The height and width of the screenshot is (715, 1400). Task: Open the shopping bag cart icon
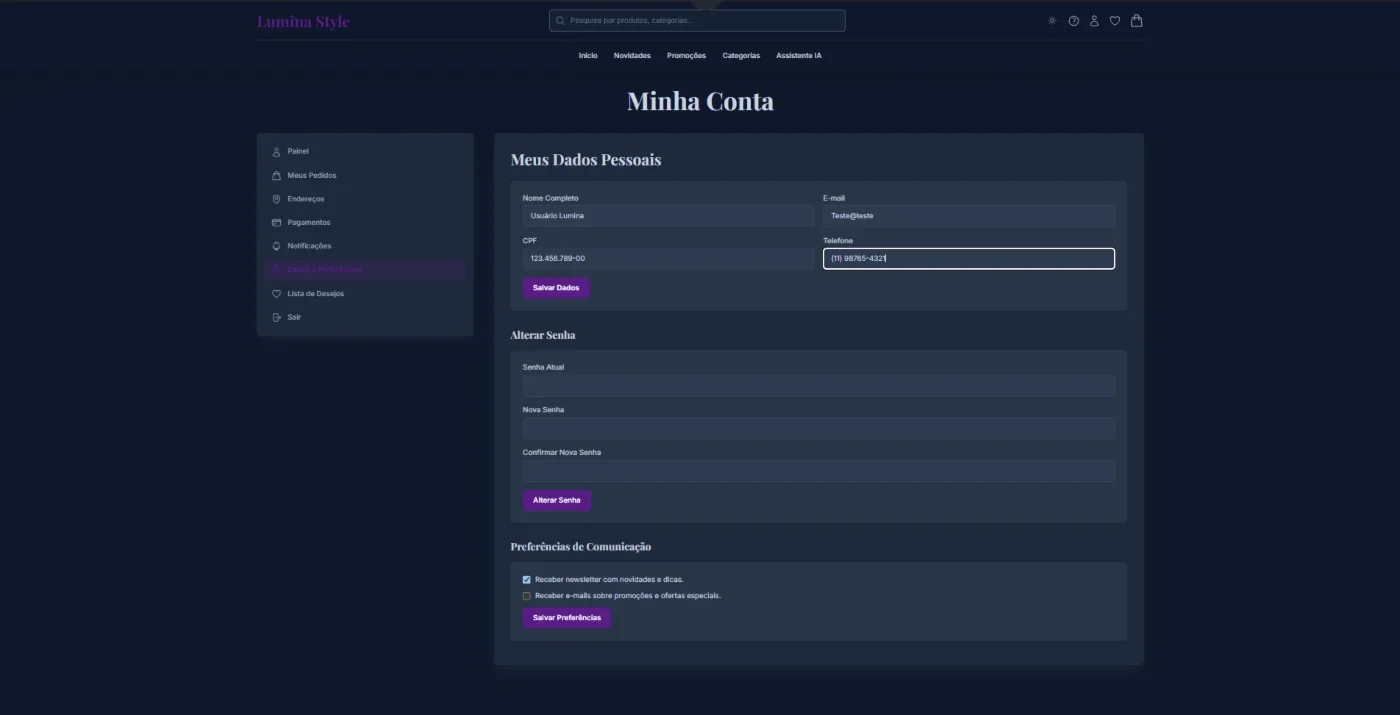pyautogui.click(x=1136, y=21)
